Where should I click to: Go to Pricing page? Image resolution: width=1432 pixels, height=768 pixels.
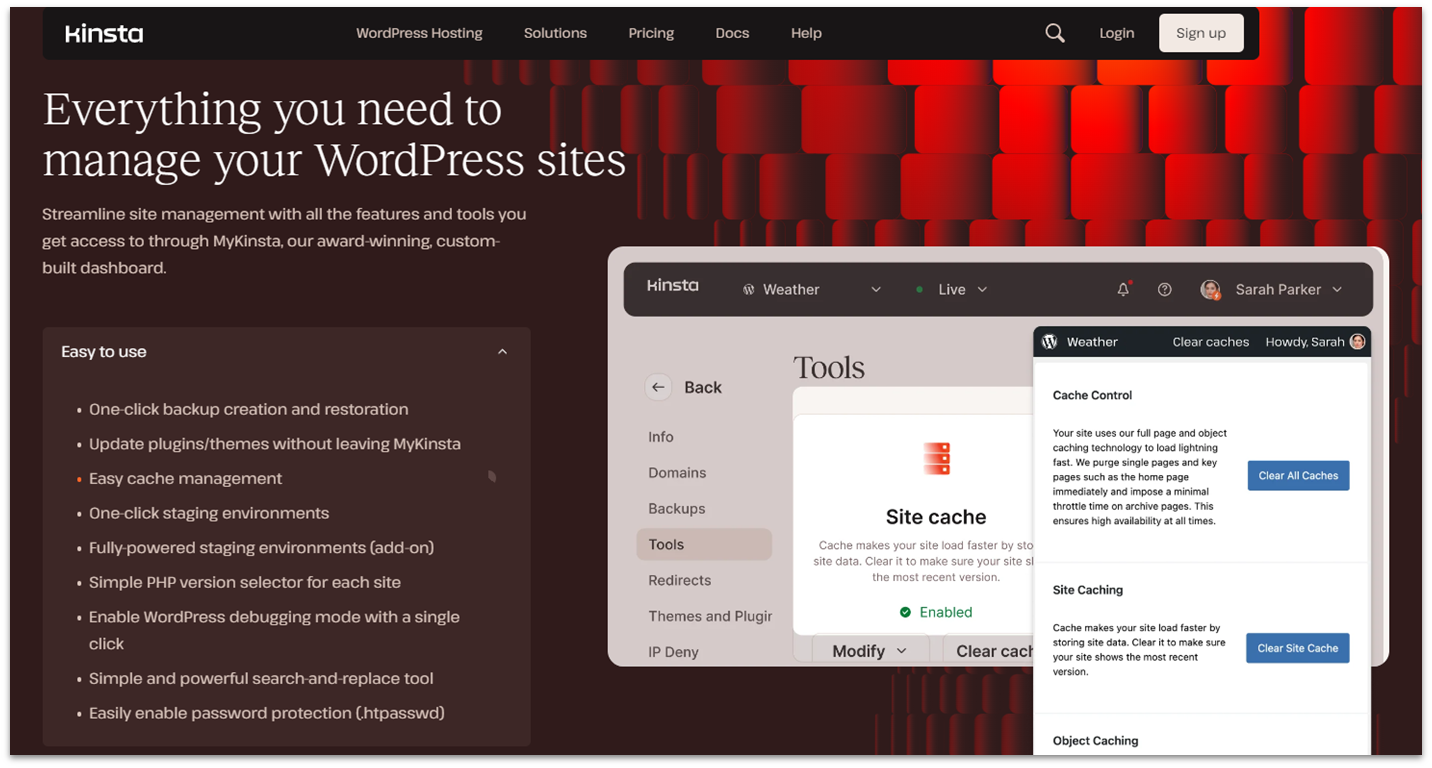point(651,33)
